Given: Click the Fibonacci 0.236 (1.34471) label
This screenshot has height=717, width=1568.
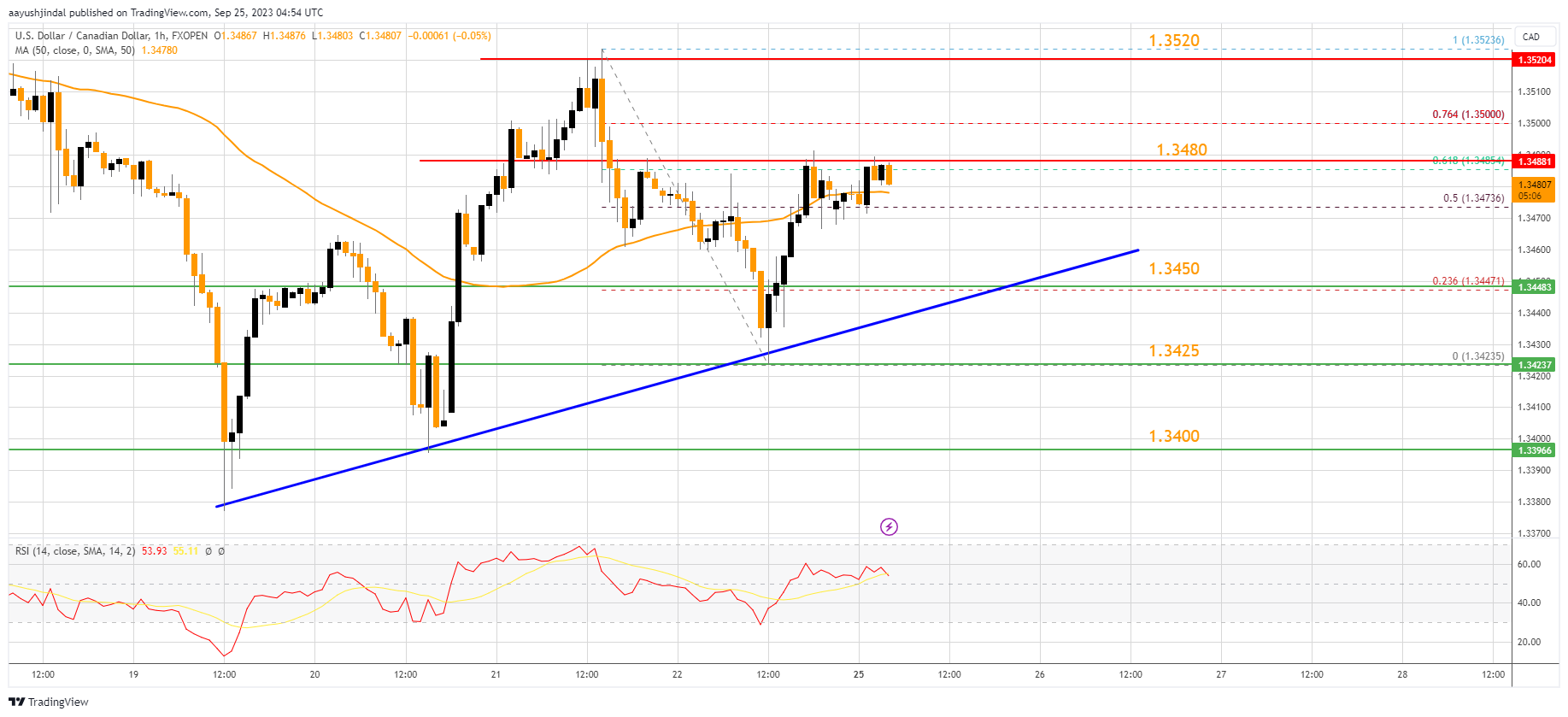Looking at the screenshot, I should tap(1468, 281).
